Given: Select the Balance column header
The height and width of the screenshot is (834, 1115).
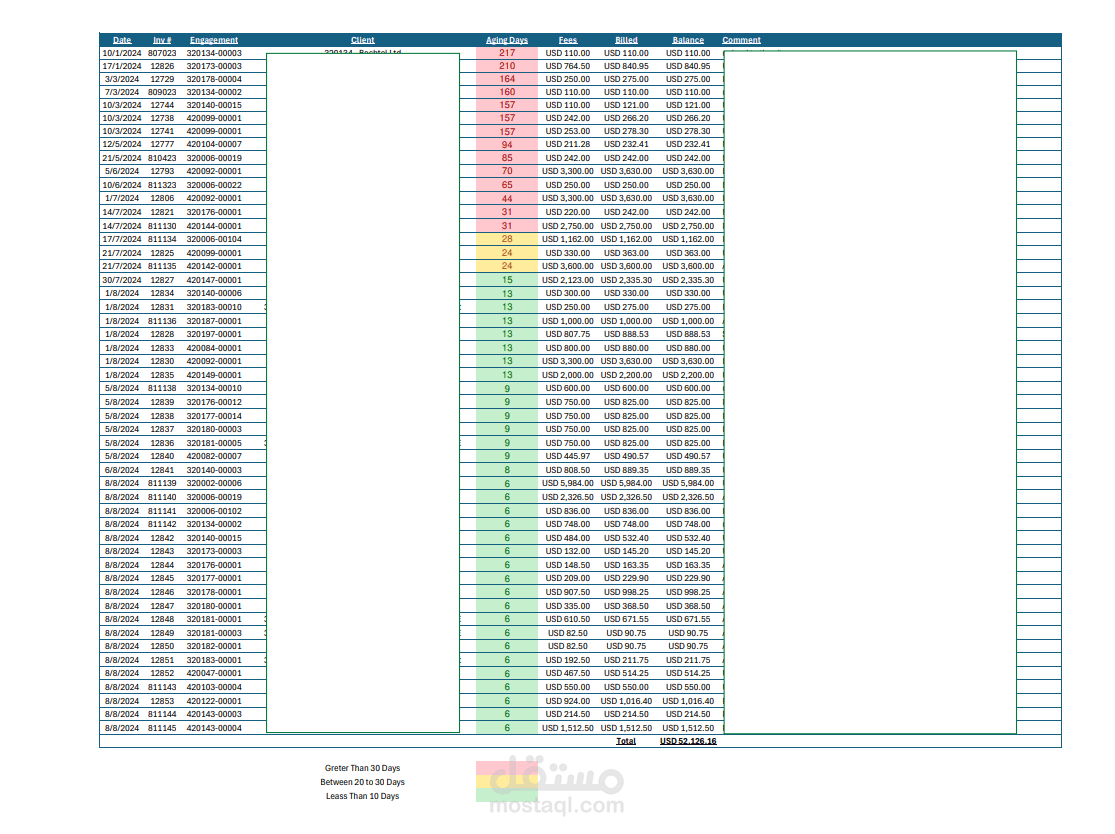Looking at the screenshot, I should pos(688,41).
